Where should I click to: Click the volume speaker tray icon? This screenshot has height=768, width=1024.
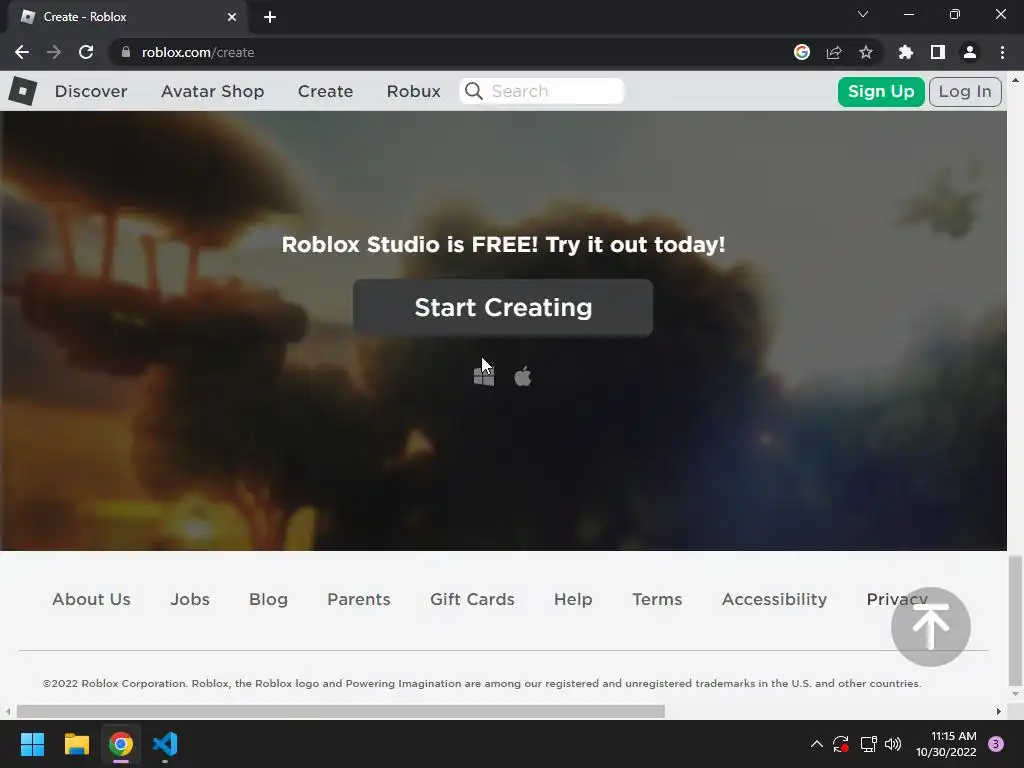893,744
